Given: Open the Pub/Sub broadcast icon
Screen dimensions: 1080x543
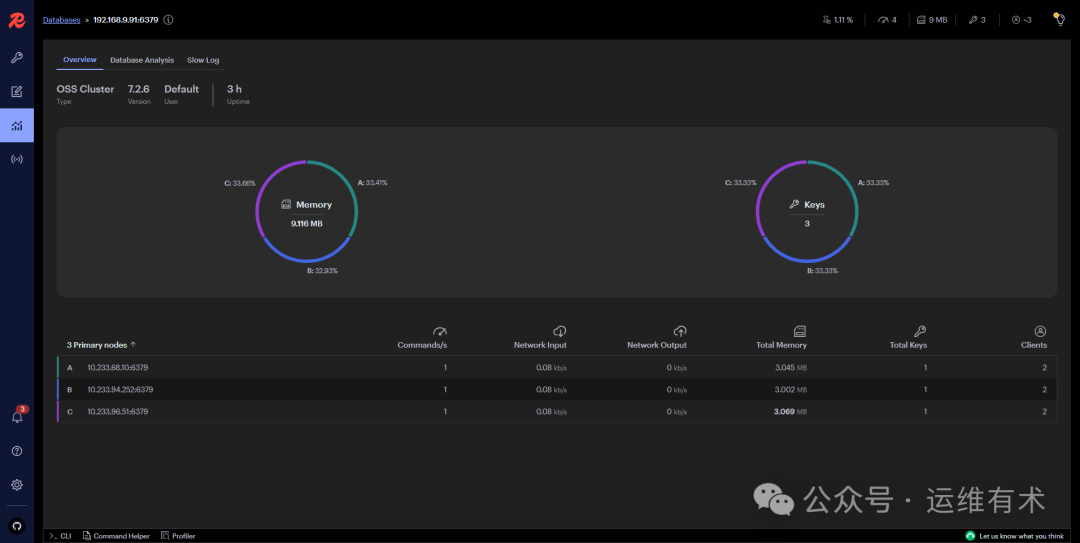Looking at the screenshot, I should (x=17, y=159).
